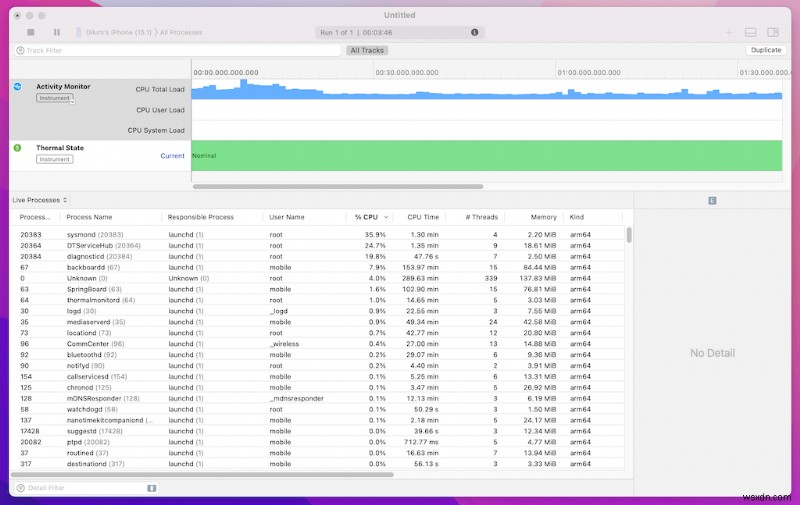Select the CPU User Load track
Screen dimensions: 800x505
point(160,110)
